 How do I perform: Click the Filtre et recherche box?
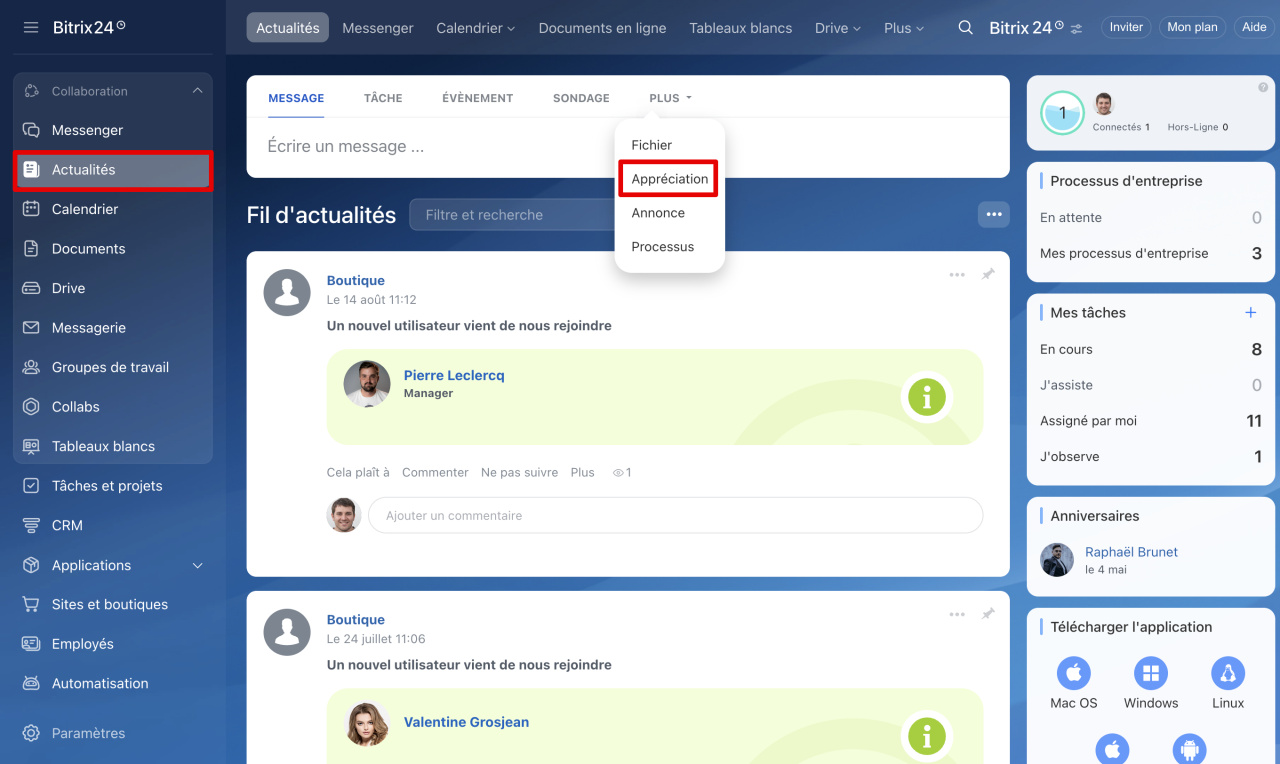pyautogui.click(x=512, y=215)
